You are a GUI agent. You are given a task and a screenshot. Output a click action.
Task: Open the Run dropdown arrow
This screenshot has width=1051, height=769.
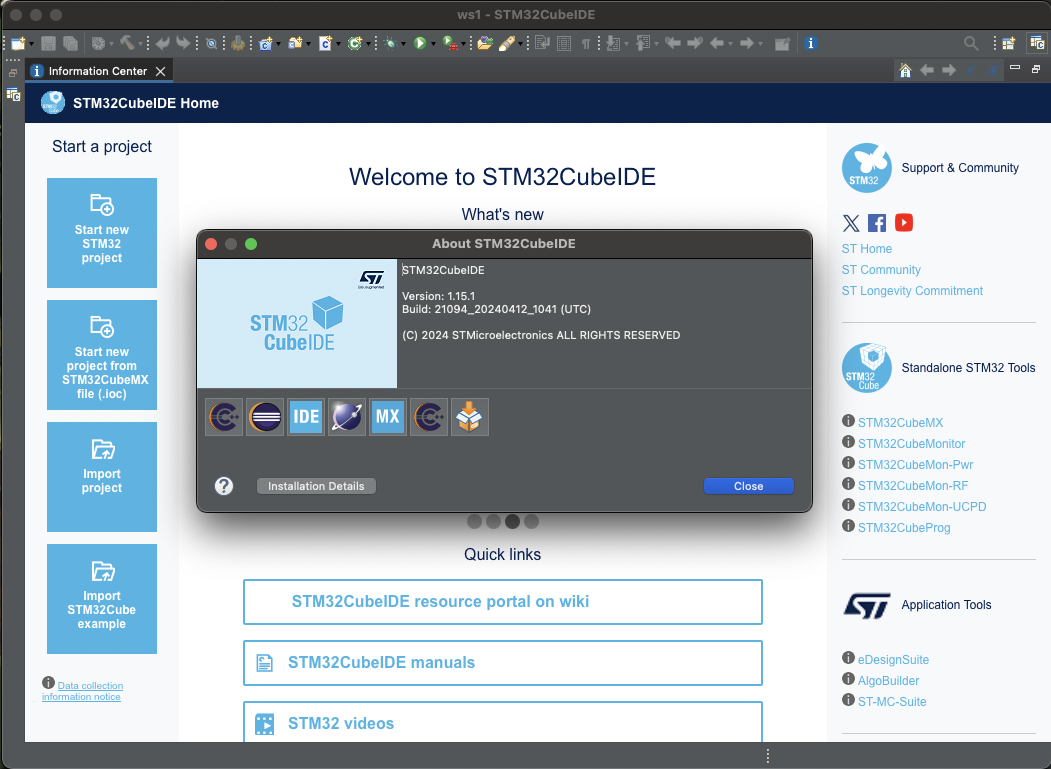point(433,44)
